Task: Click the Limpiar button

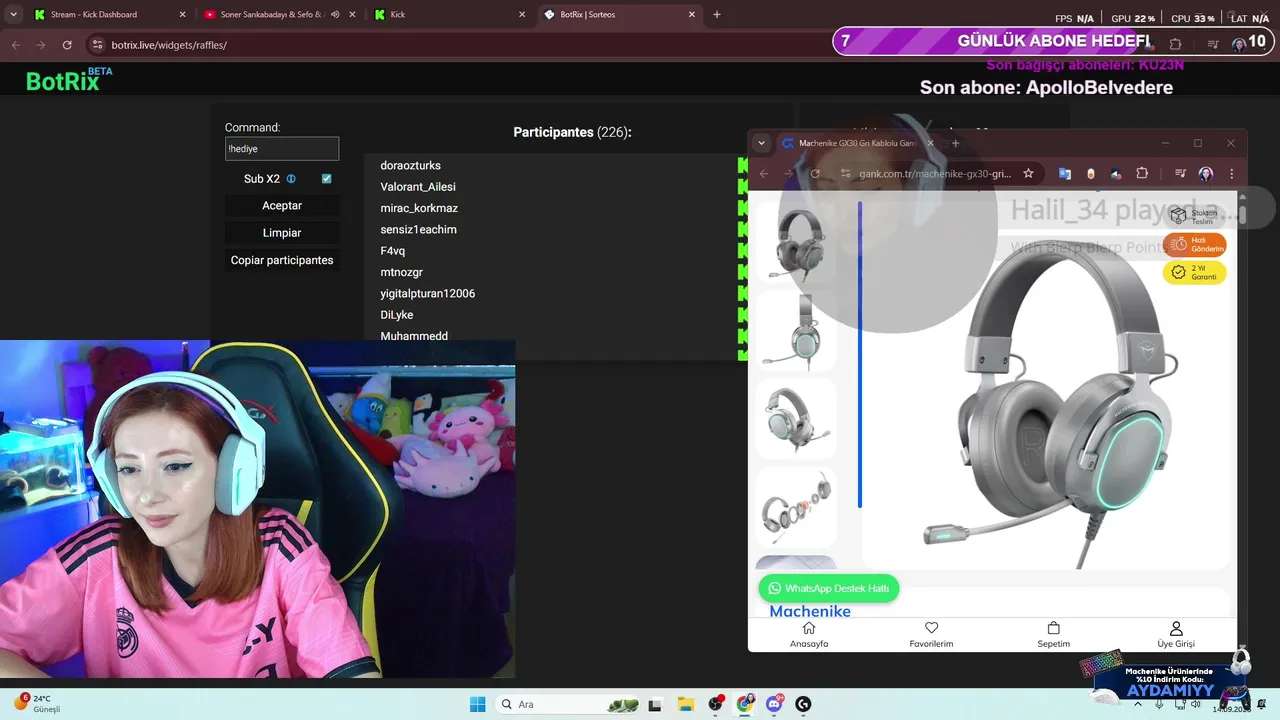Action: click(x=282, y=232)
